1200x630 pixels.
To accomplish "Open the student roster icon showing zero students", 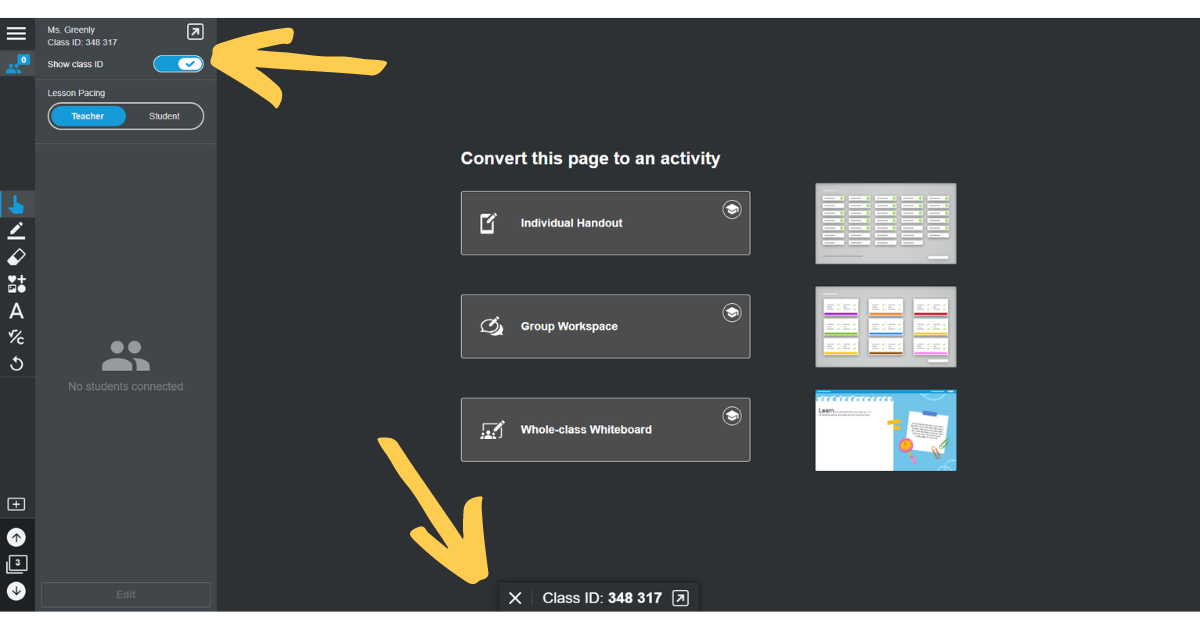I will (x=16, y=64).
